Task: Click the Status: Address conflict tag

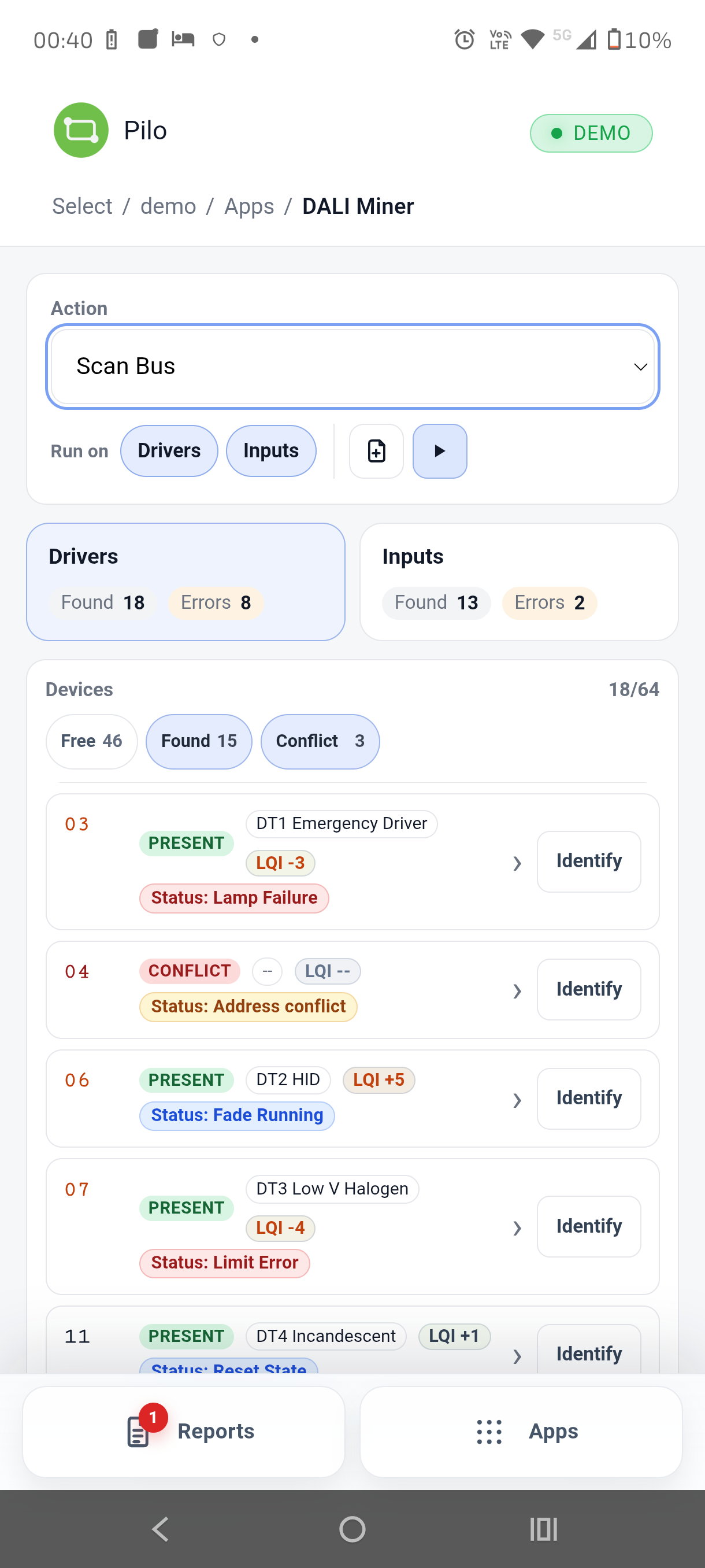Action: [x=248, y=1007]
